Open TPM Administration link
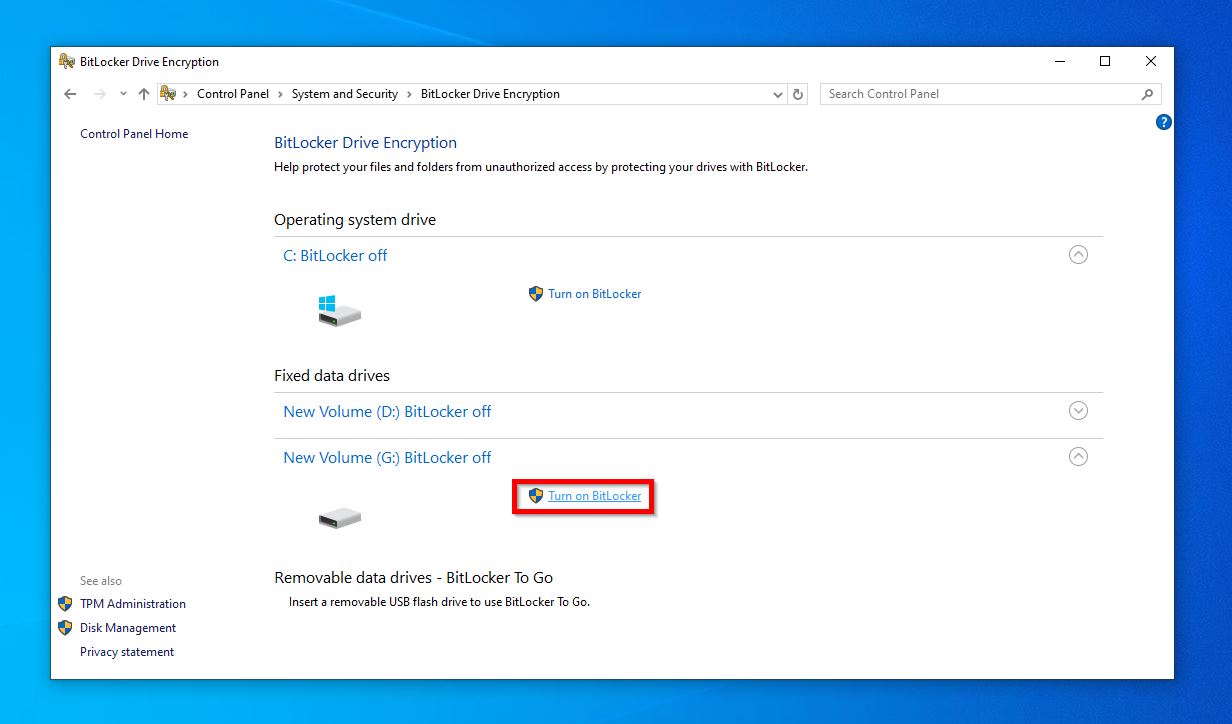1232x724 pixels. 133,604
